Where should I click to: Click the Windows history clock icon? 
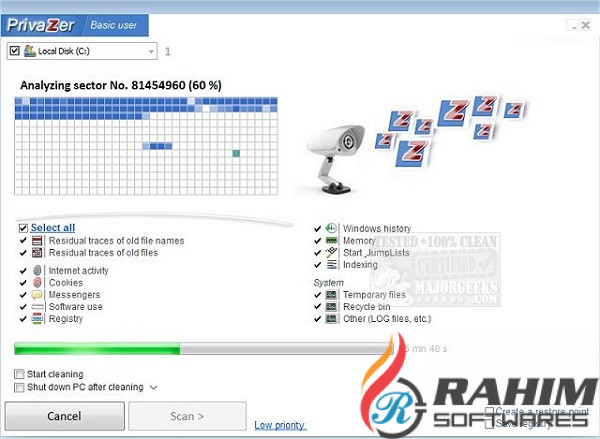[331, 228]
